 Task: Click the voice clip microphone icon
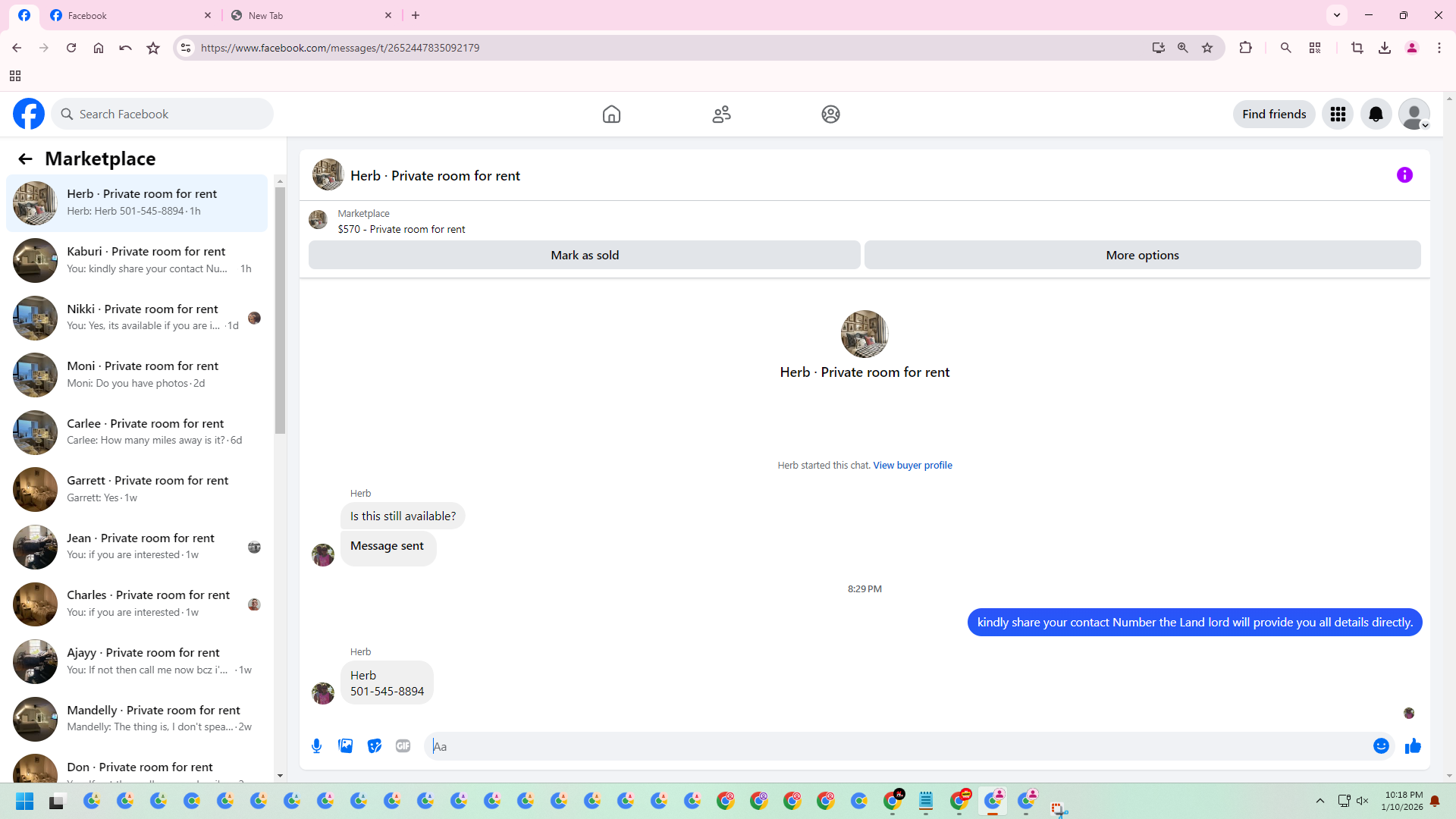pos(317,746)
